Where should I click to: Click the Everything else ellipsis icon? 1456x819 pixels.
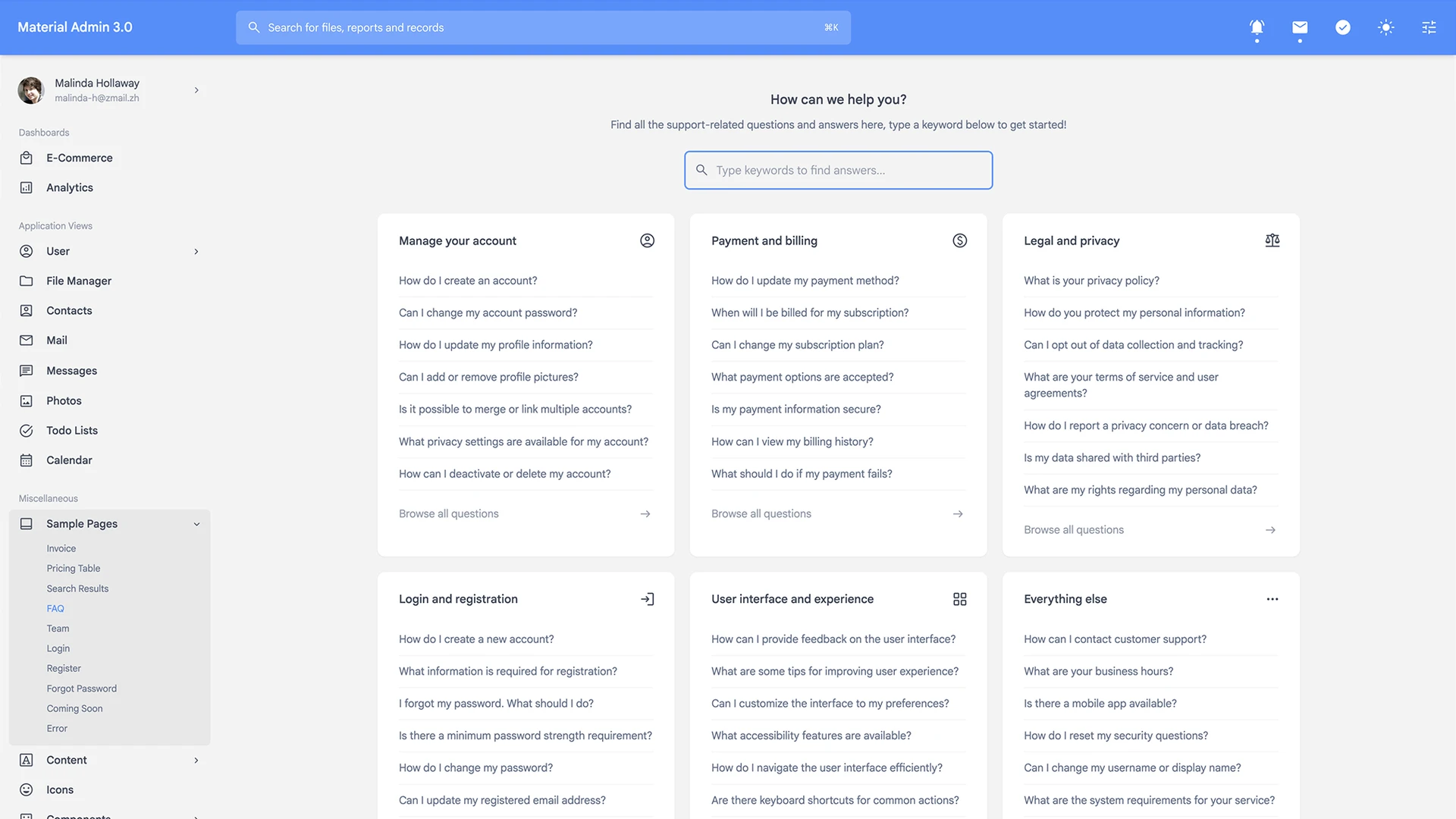pos(1272,599)
